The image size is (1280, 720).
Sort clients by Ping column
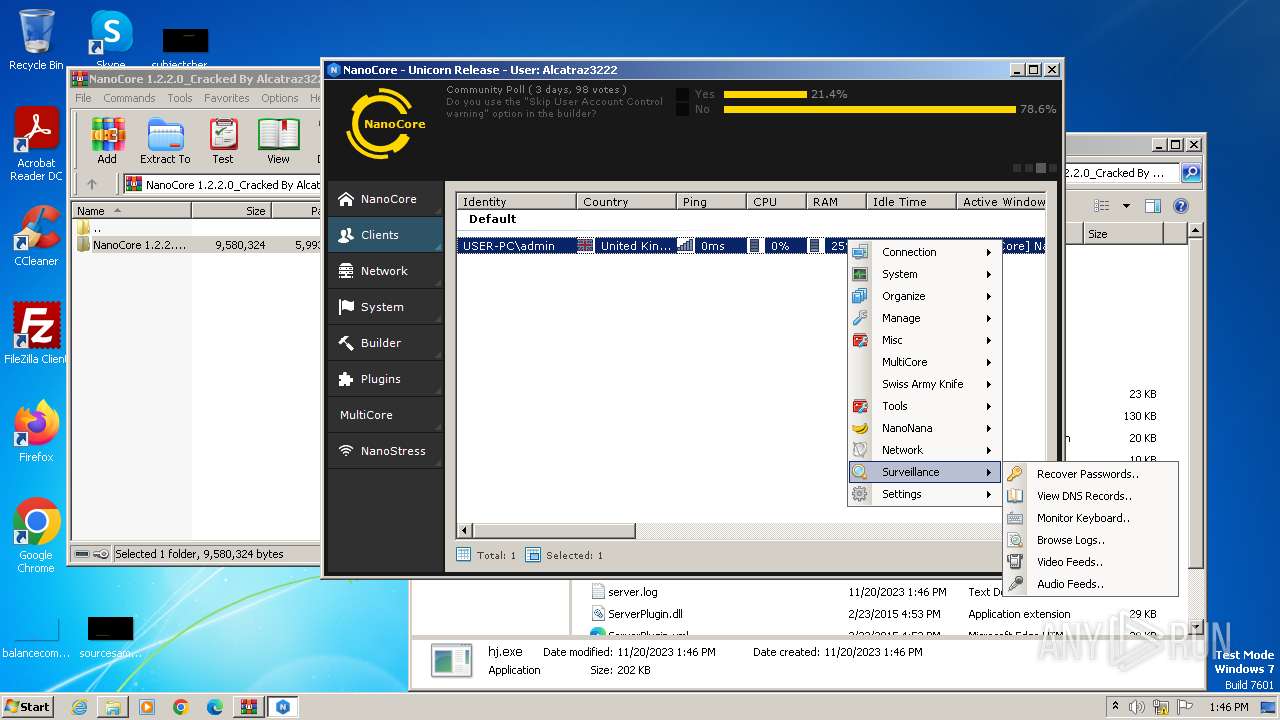coord(712,201)
